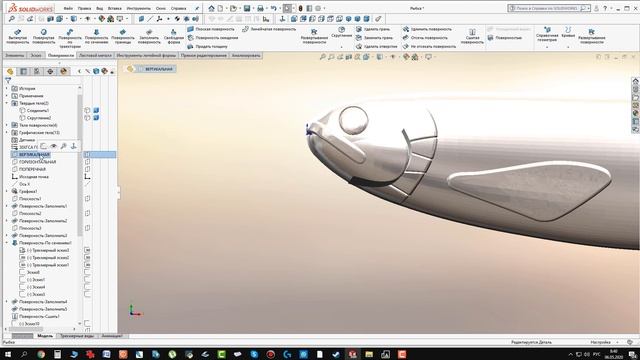Screen dimensions: 640x360
Task: Click the SolidWorks search help field
Action: click(x=548, y=8)
